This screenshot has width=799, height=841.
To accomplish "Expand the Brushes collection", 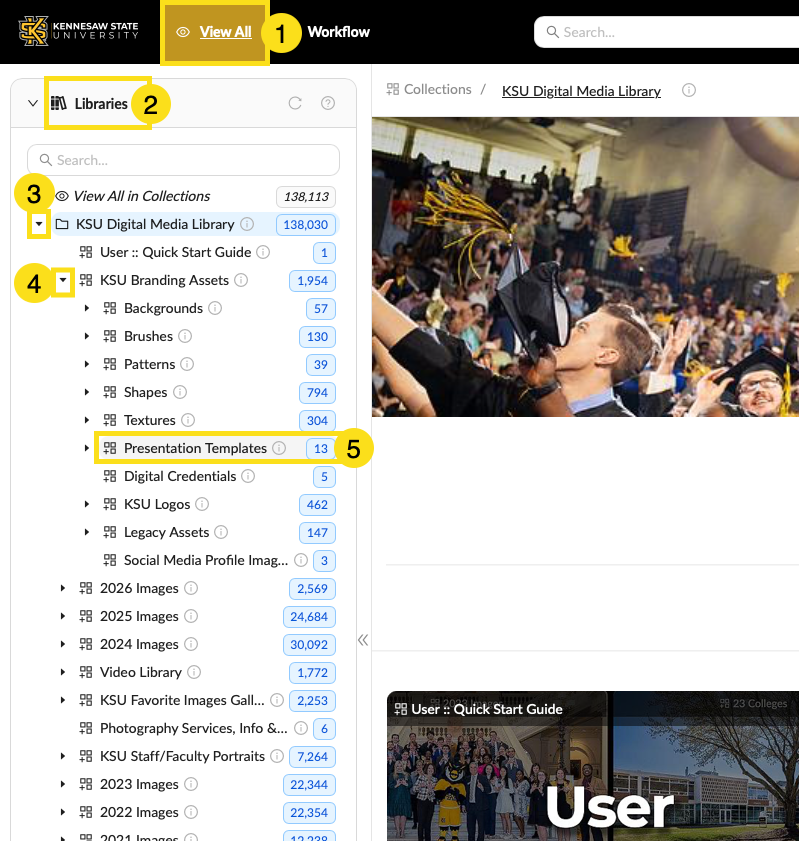I will (86, 336).
